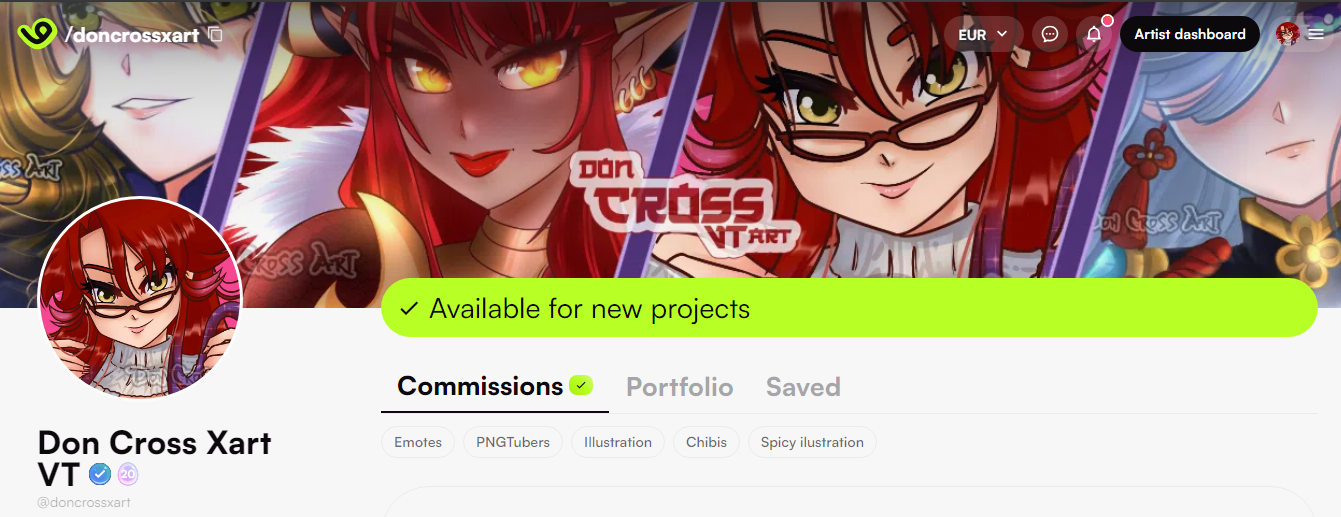Click the green check beside Commissions
This screenshot has height=517, width=1341.
[581, 385]
